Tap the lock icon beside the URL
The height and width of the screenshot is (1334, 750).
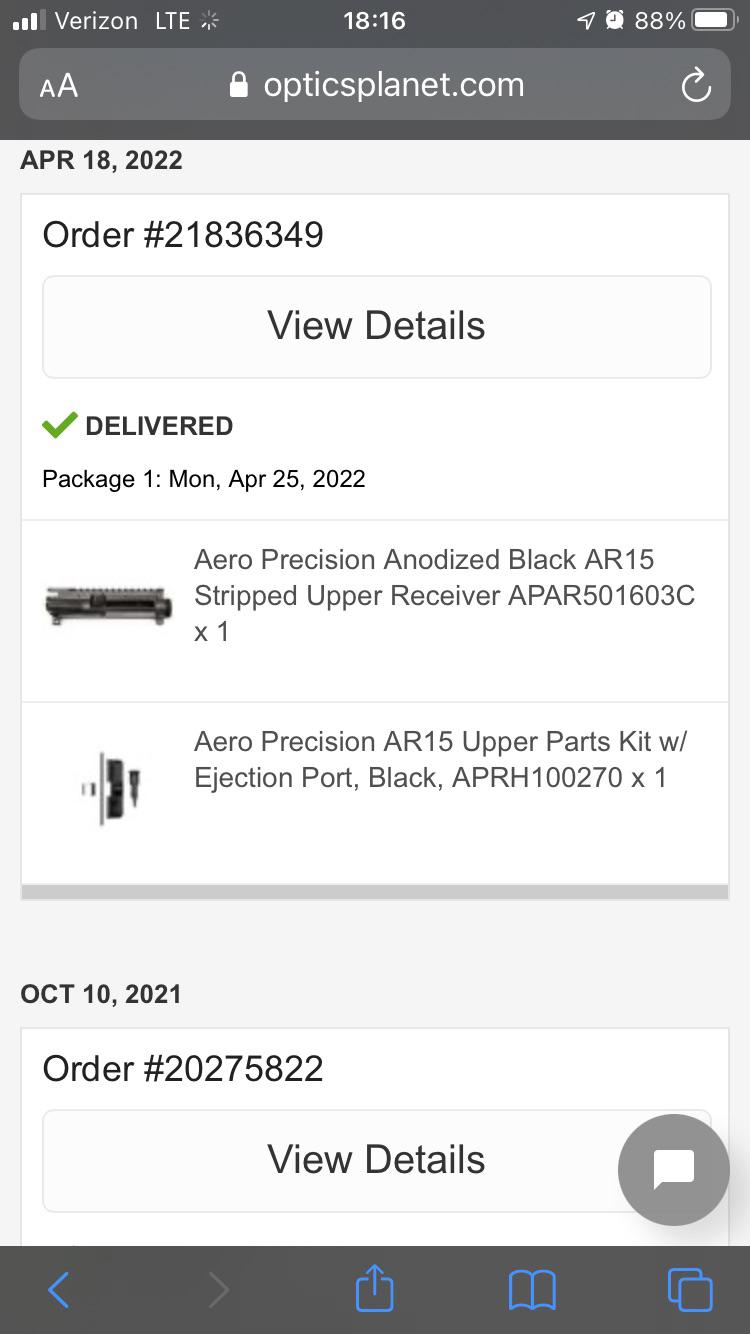click(x=238, y=85)
